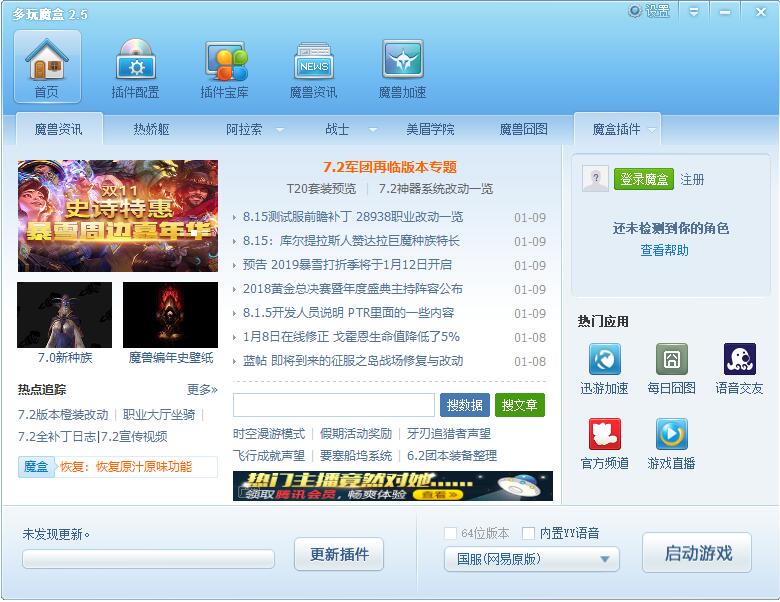Switch to the 阿拉索 tab

point(244,129)
